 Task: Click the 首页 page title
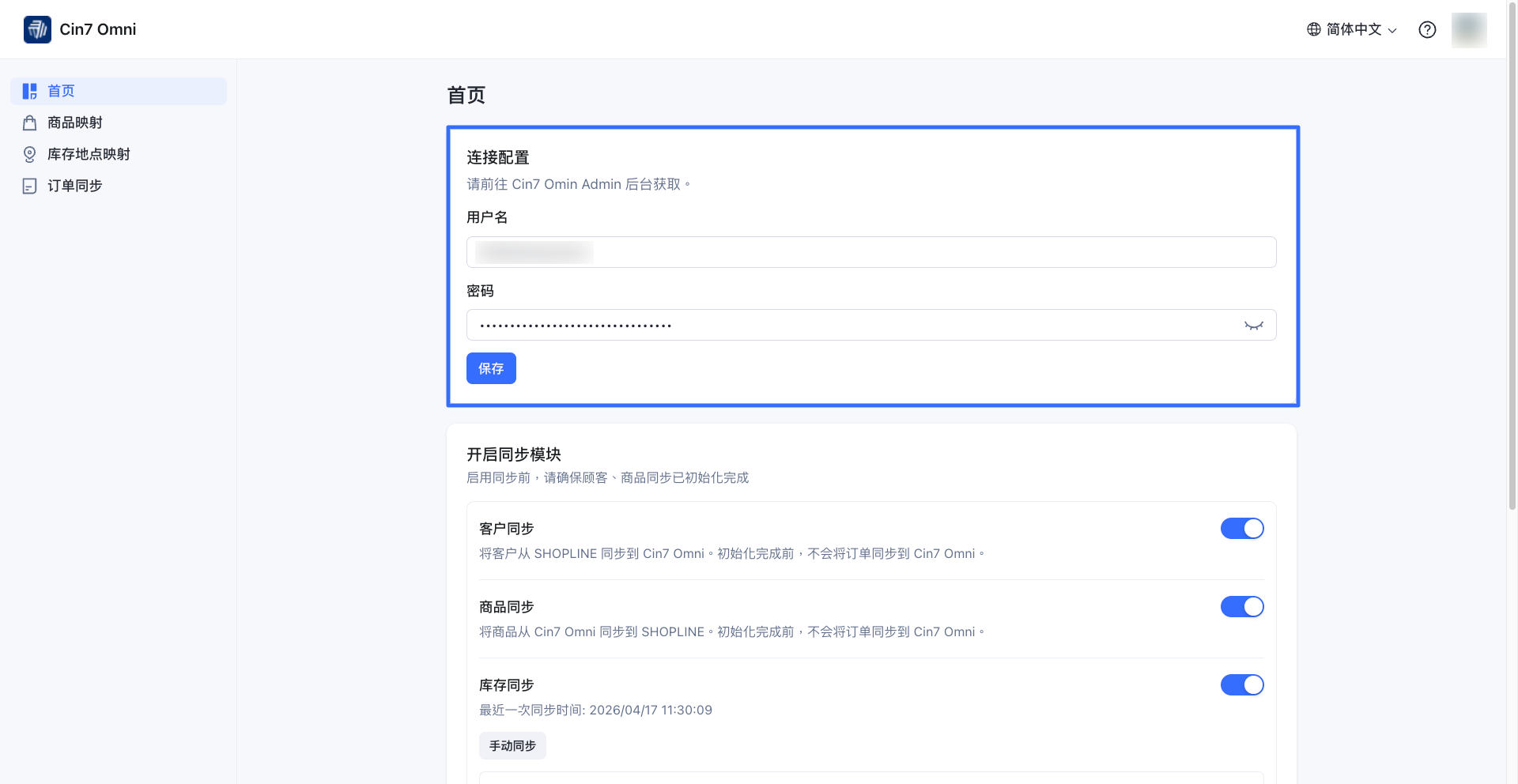click(x=466, y=95)
